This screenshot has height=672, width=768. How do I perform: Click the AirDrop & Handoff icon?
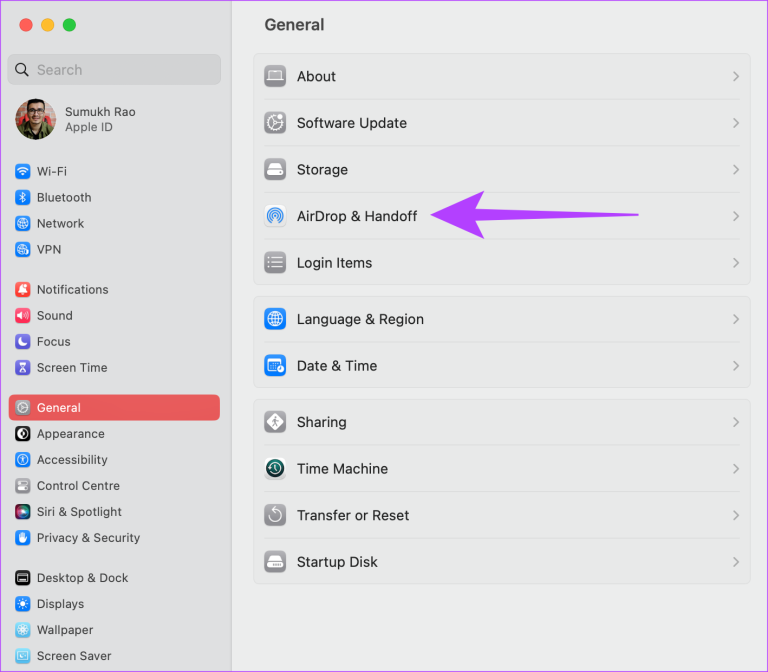click(275, 216)
